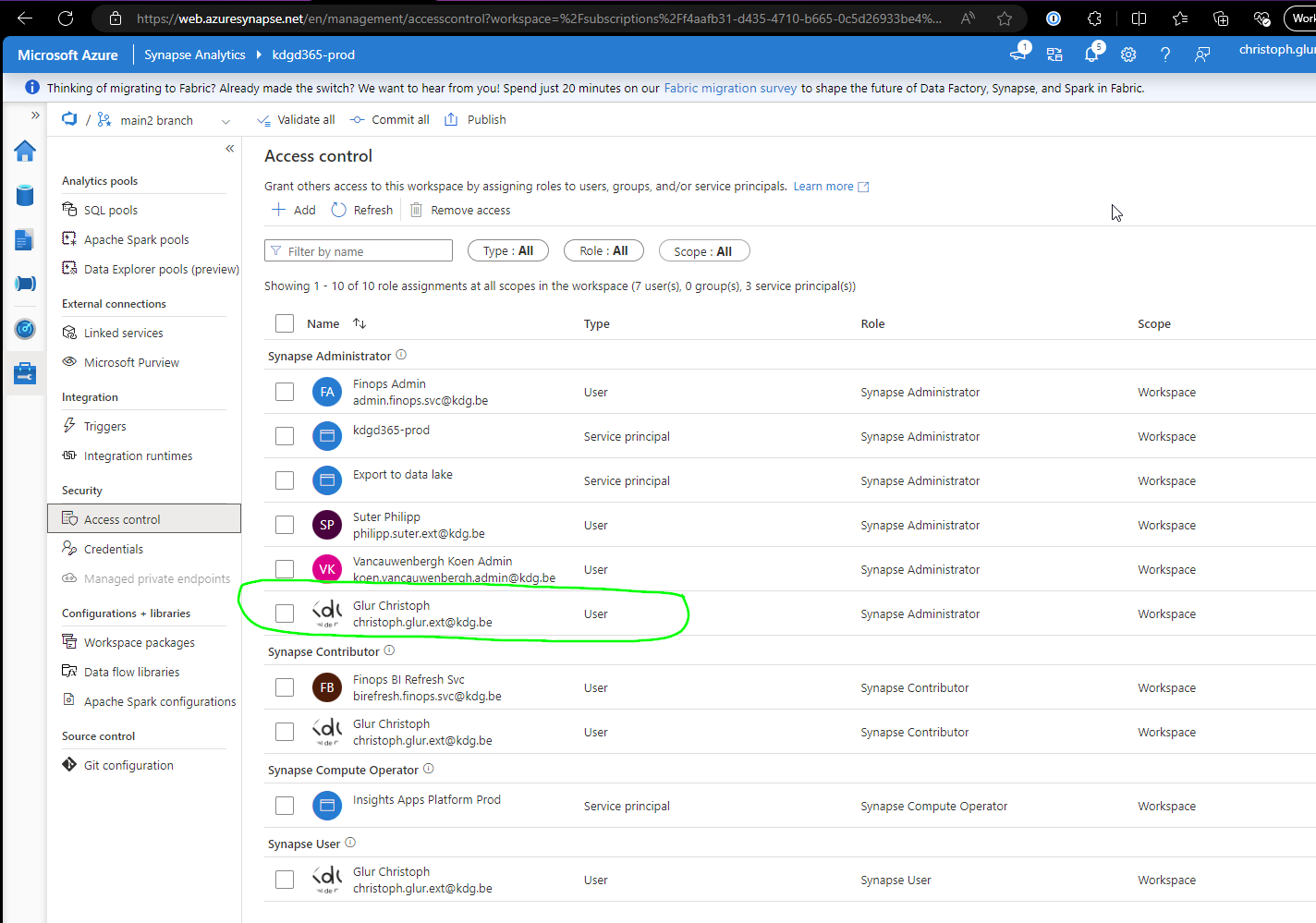Open the Fabric migration survey link
This screenshot has width=1316, height=923.
point(730,88)
